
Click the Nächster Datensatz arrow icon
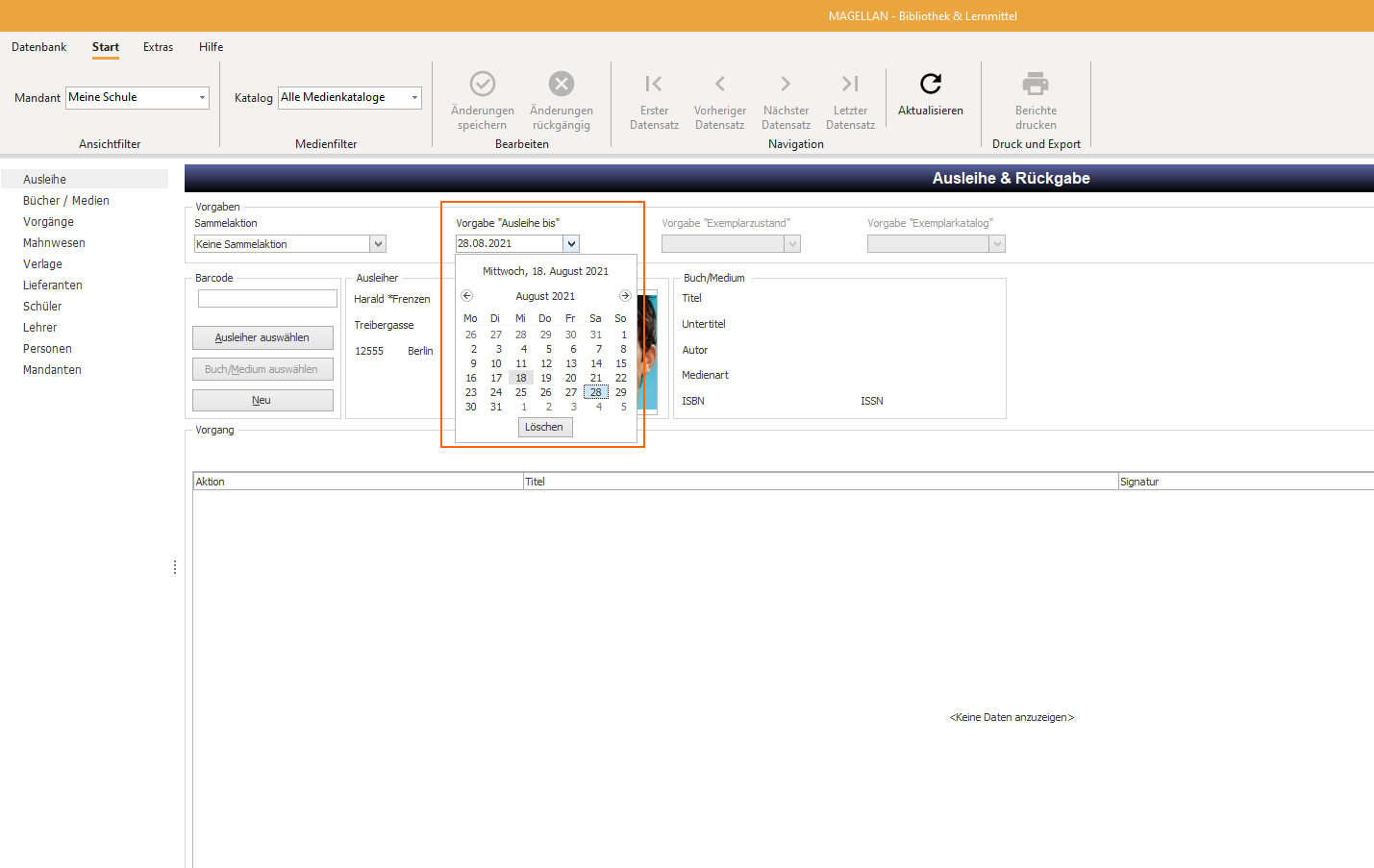click(x=786, y=84)
